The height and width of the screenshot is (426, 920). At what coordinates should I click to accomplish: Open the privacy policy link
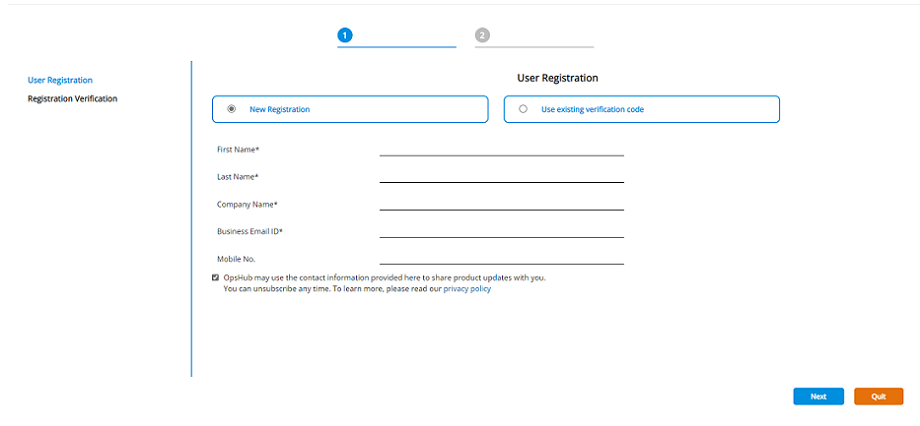(x=467, y=289)
